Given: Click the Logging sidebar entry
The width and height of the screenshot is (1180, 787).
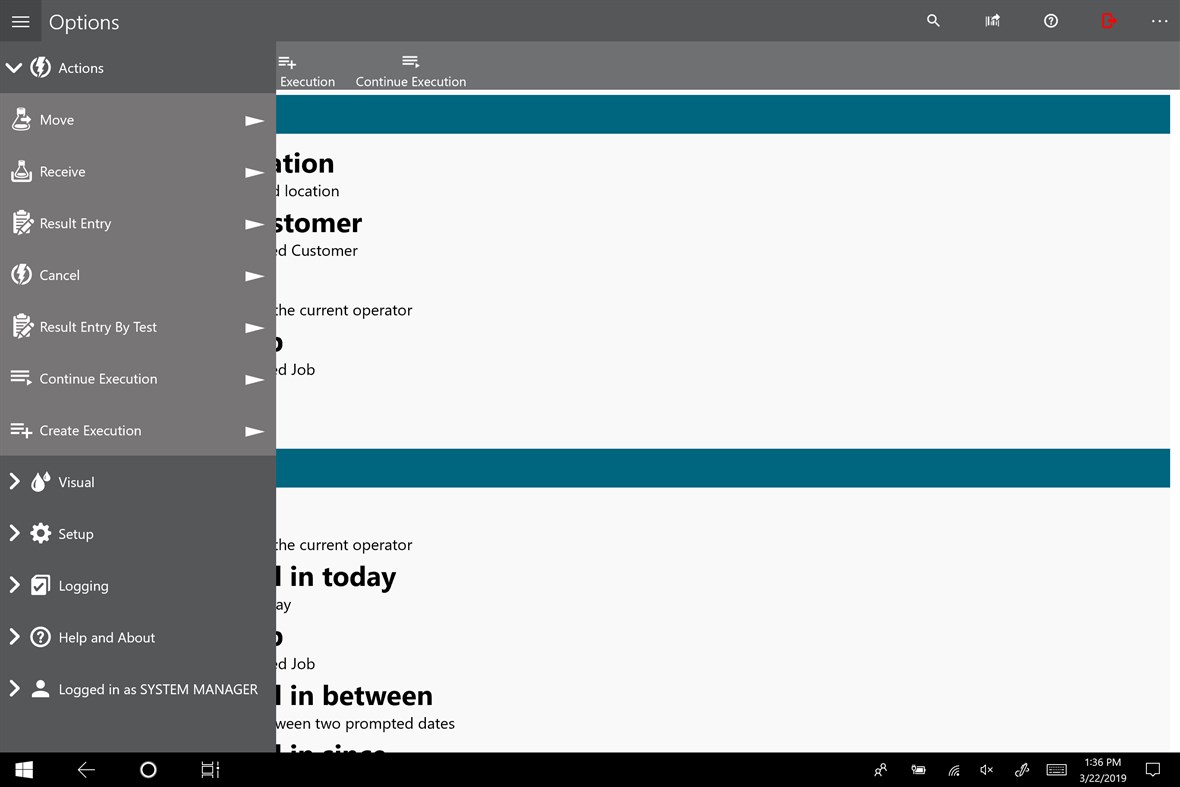Looking at the screenshot, I should pyautogui.click(x=83, y=585).
